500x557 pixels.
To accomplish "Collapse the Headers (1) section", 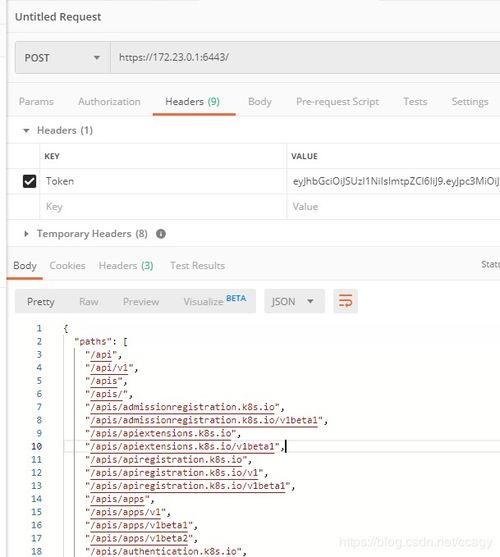I will (x=26, y=130).
